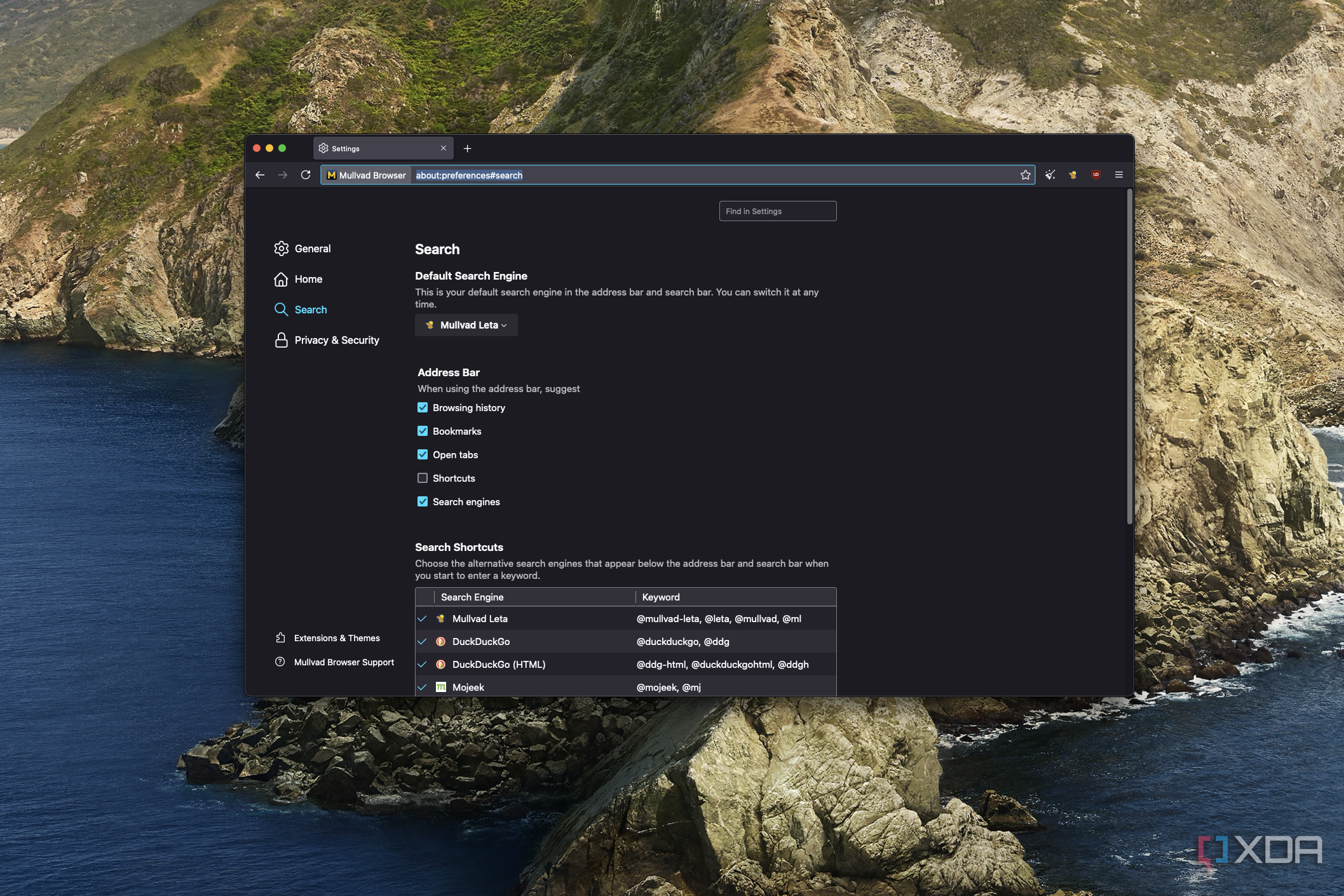1344x896 pixels.
Task: Open Extensions & Themes link
Action: [x=337, y=638]
